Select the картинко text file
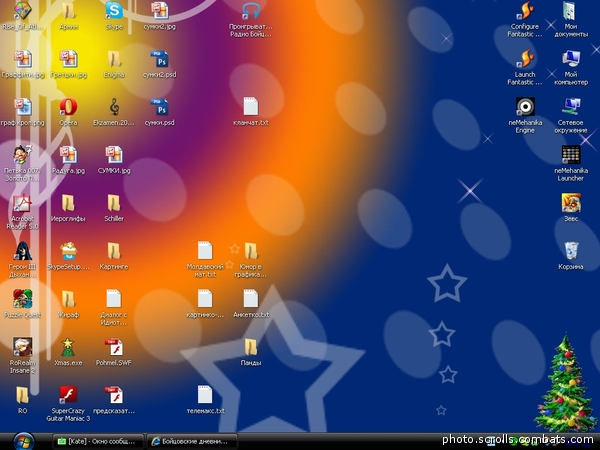Screen dimensions: 600x450 pos(205,299)
